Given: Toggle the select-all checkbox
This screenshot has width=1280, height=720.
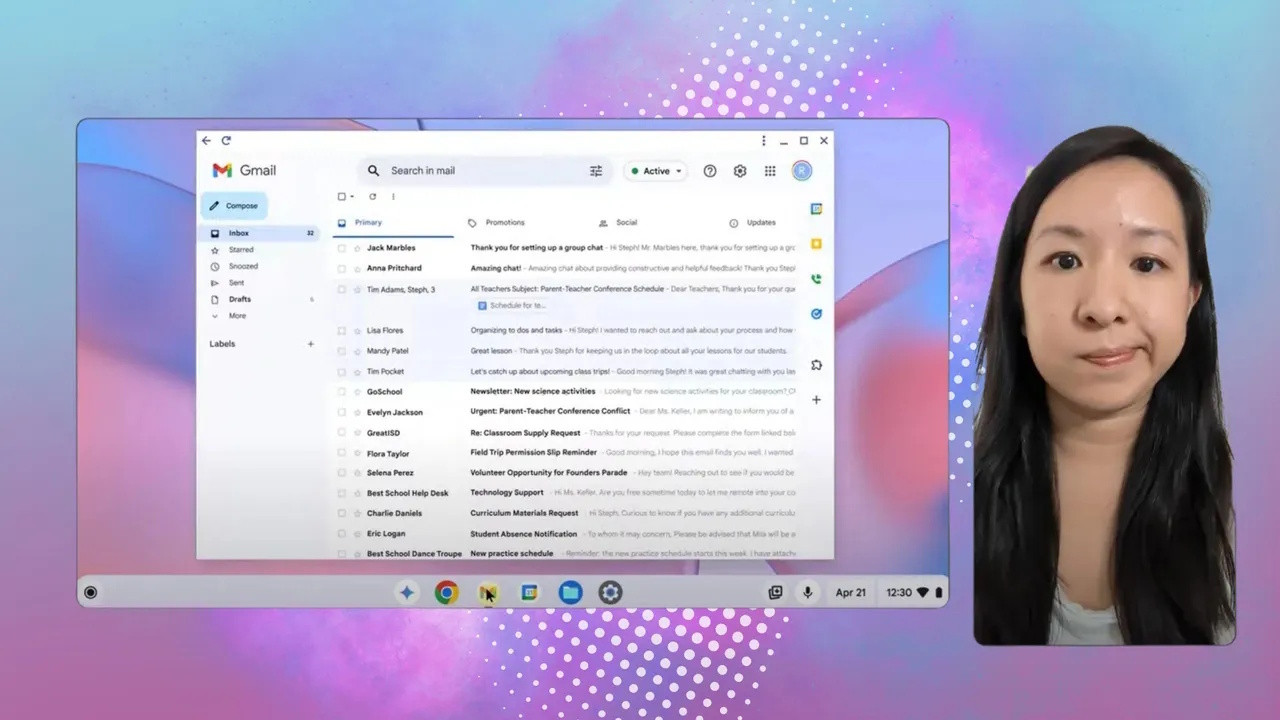Looking at the screenshot, I should point(342,197).
